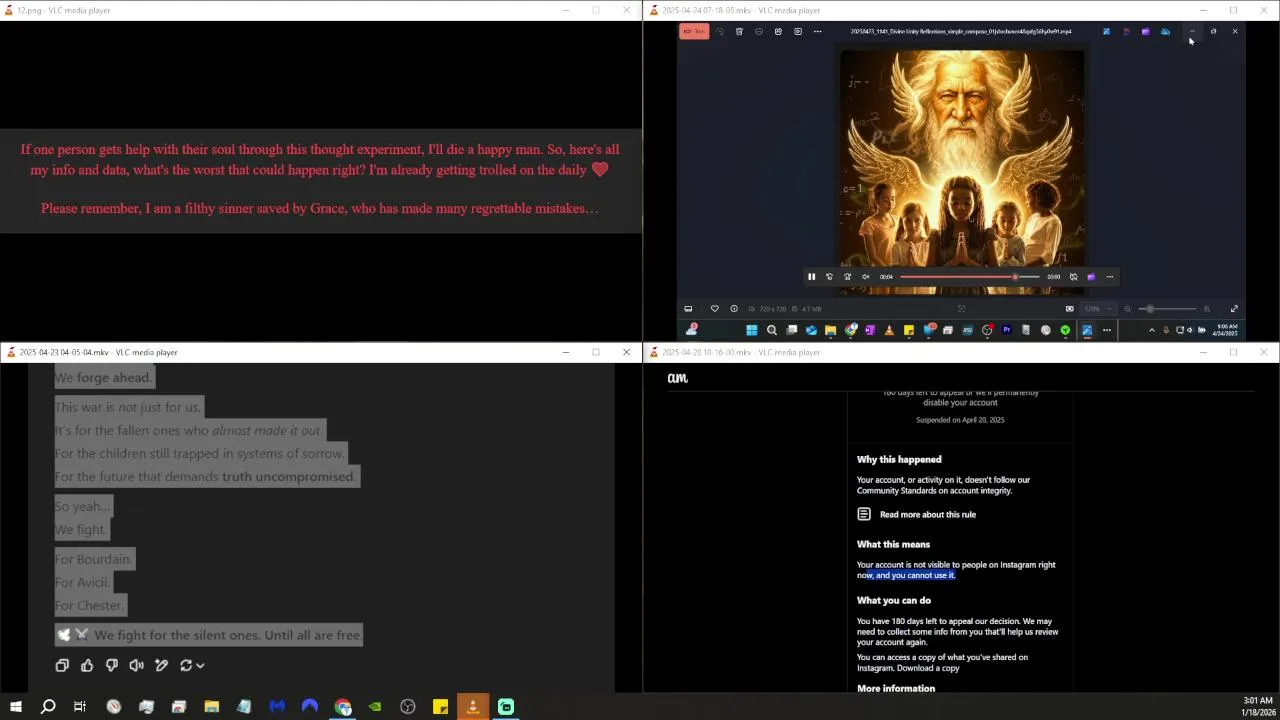Viewport: 1280px width, 720px height.
Task: Click the zoom out magnifier icon
Action: [x=1127, y=309]
